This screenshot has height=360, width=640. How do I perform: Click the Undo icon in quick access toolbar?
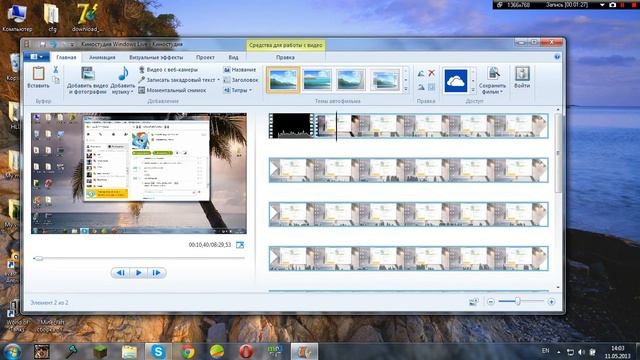tap(53, 44)
